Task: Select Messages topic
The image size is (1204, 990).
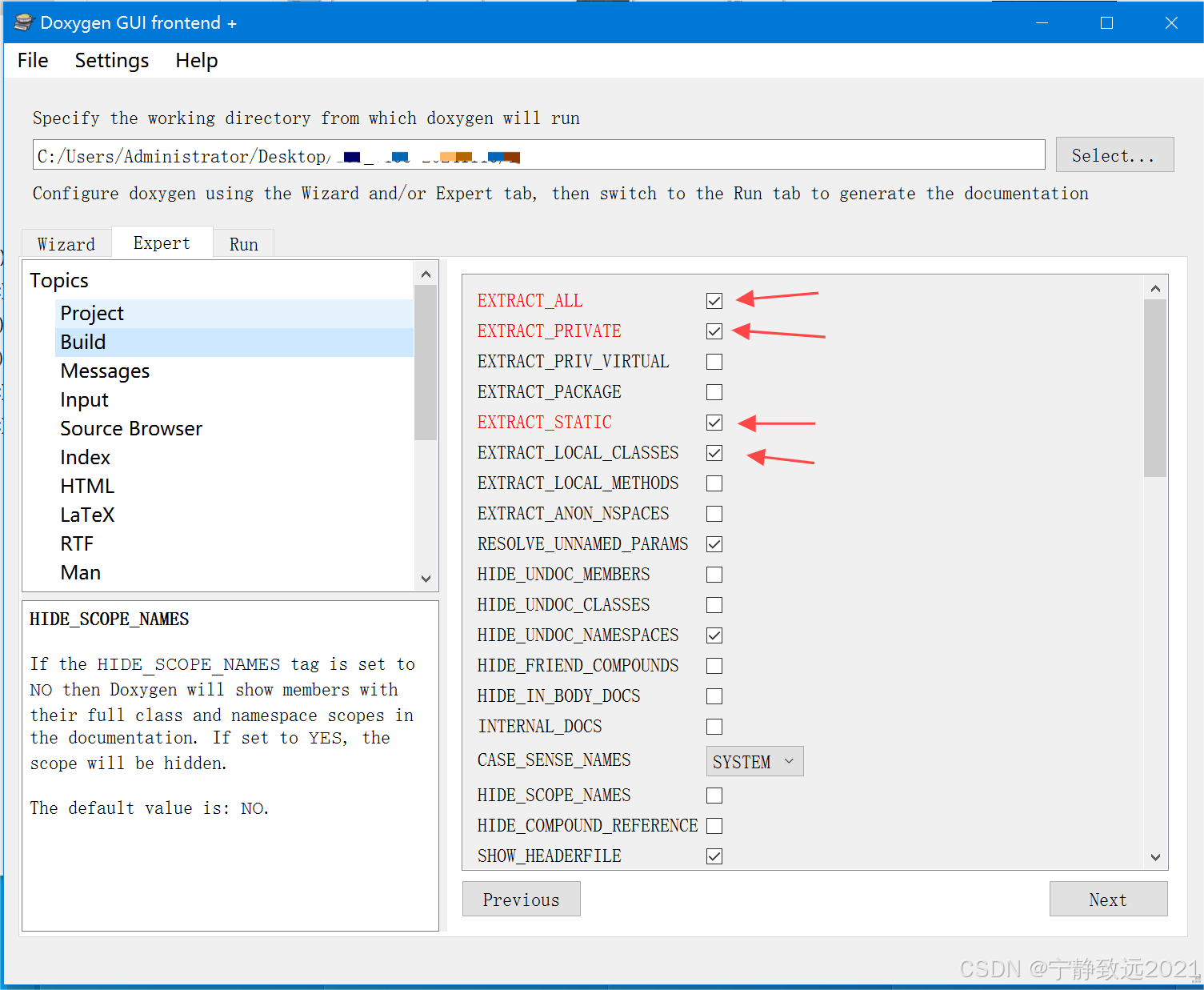Action: 234,371
